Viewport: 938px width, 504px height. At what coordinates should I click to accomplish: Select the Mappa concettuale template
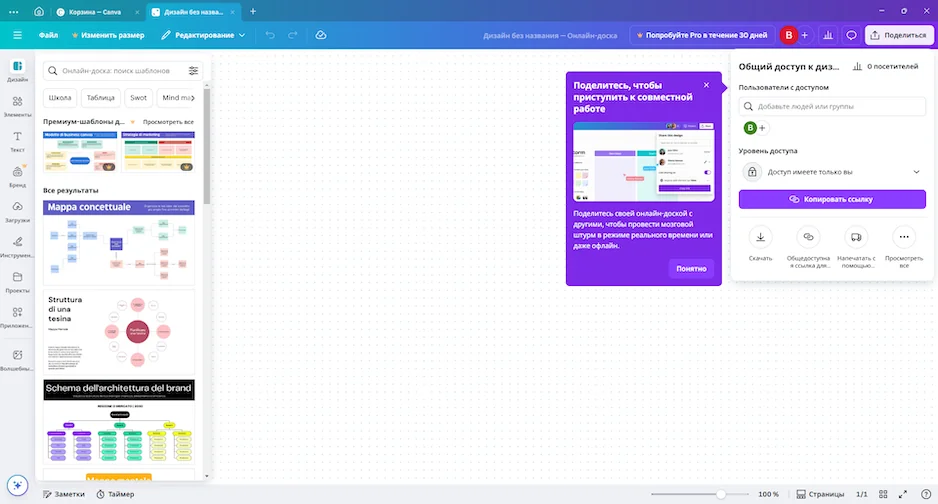click(x=119, y=243)
